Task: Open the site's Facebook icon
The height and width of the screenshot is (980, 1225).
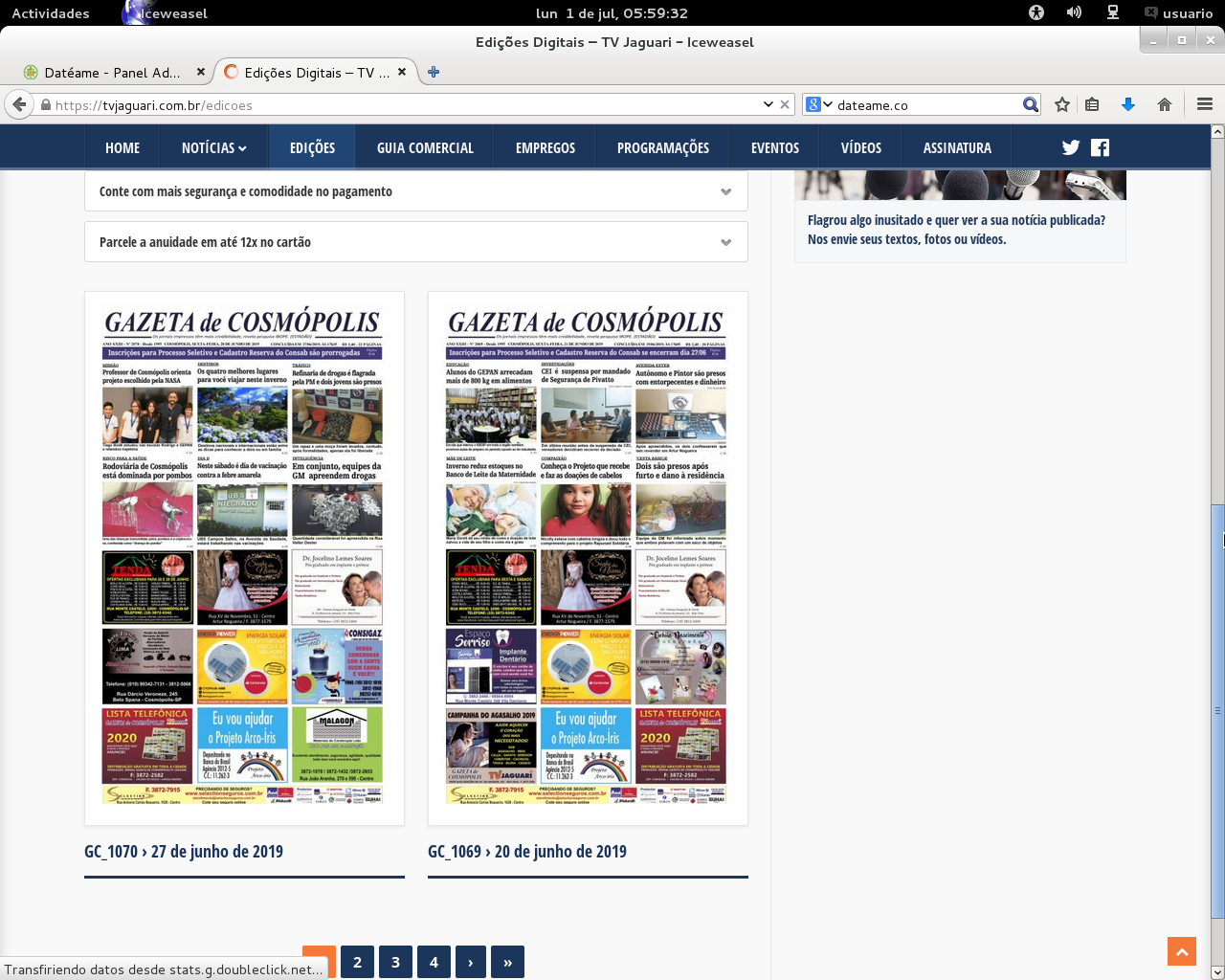Action: 1100,147
